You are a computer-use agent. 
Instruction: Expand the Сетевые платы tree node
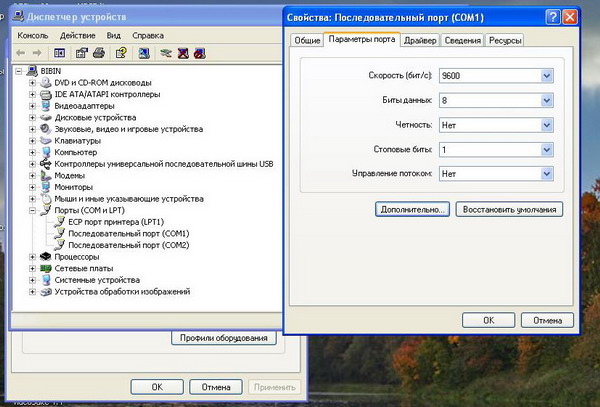[x=33, y=268]
